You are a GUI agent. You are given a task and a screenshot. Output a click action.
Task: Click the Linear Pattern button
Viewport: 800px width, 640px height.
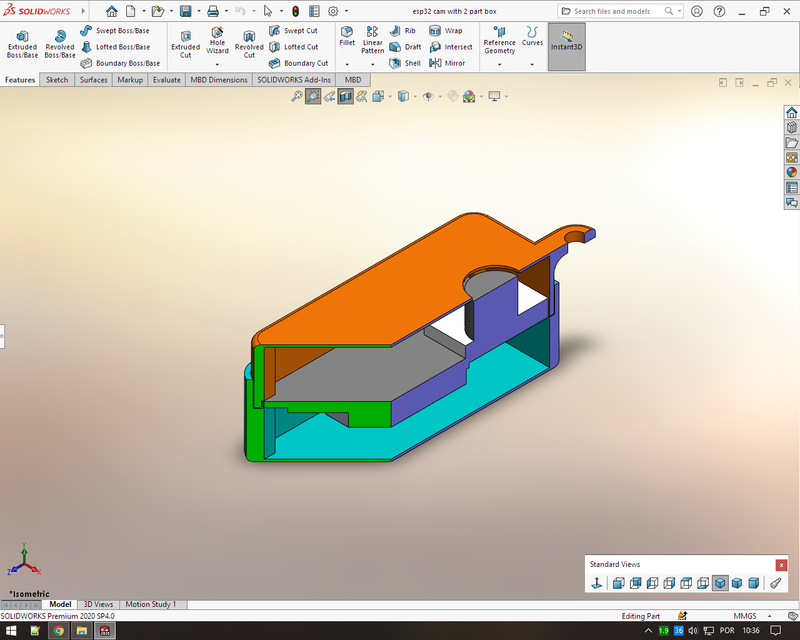372,40
